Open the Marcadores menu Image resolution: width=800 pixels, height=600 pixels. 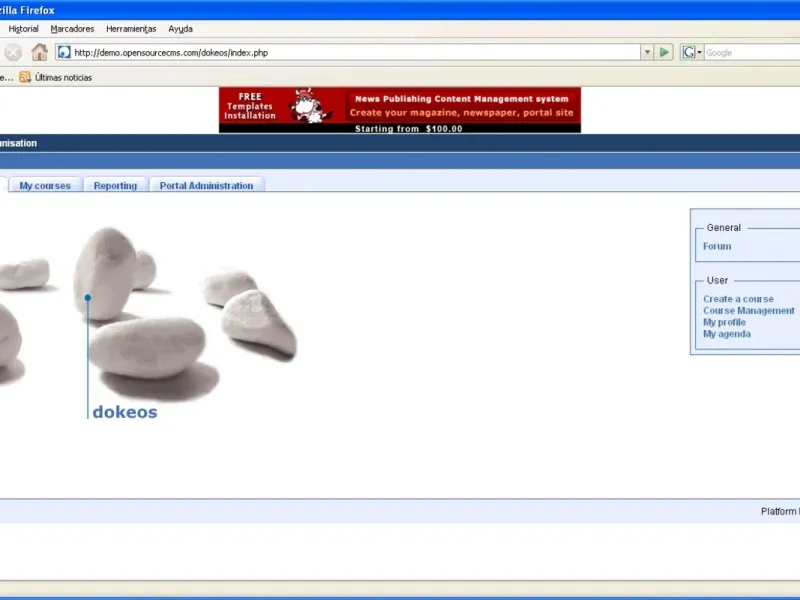(x=72, y=29)
